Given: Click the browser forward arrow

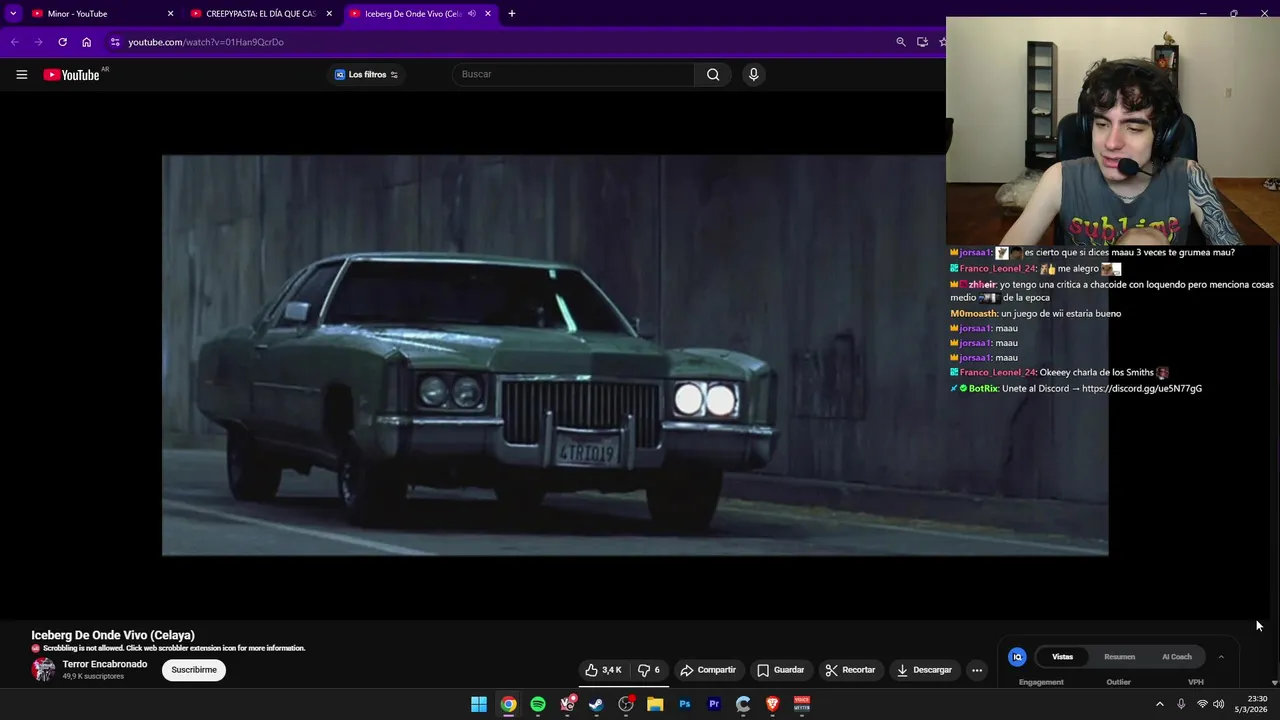Looking at the screenshot, I should coord(38,42).
